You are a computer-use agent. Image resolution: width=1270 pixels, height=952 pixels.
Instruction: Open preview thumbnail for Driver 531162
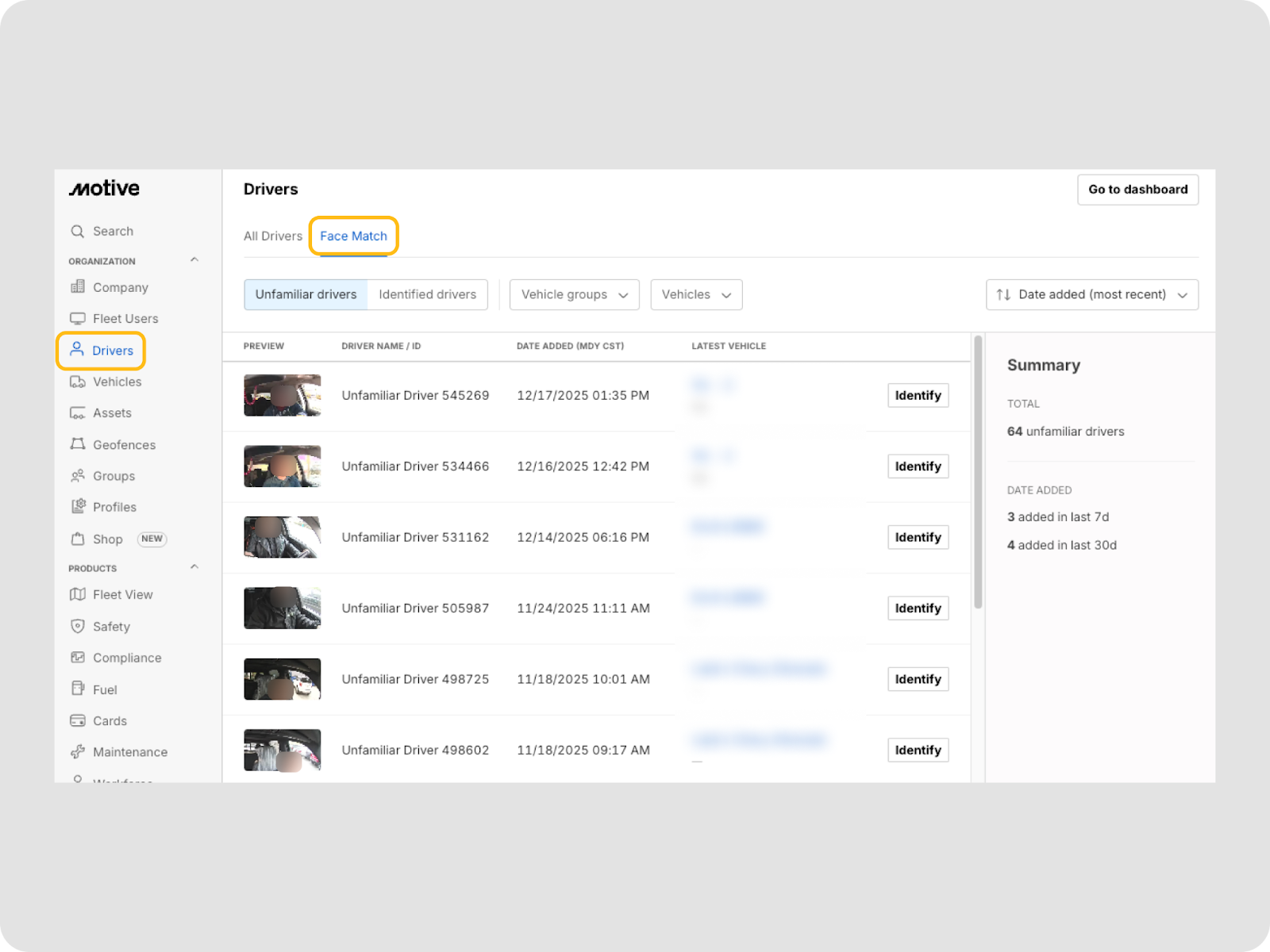pos(282,537)
